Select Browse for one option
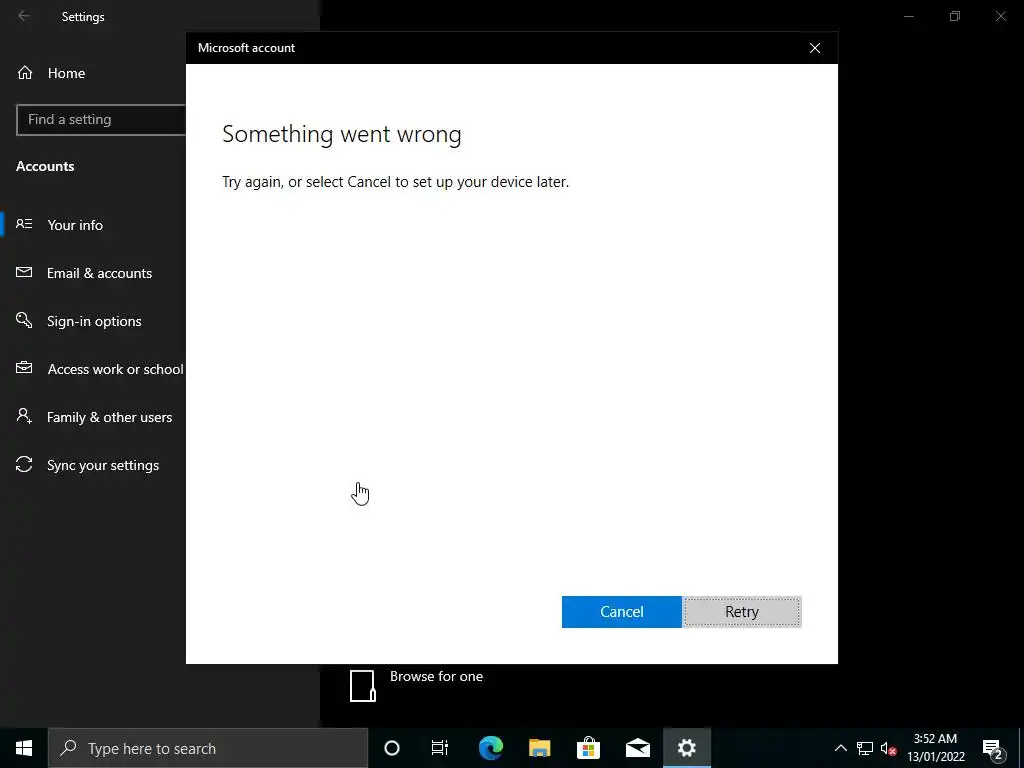The height and width of the screenshot is (768, 1024). [436, 677]
